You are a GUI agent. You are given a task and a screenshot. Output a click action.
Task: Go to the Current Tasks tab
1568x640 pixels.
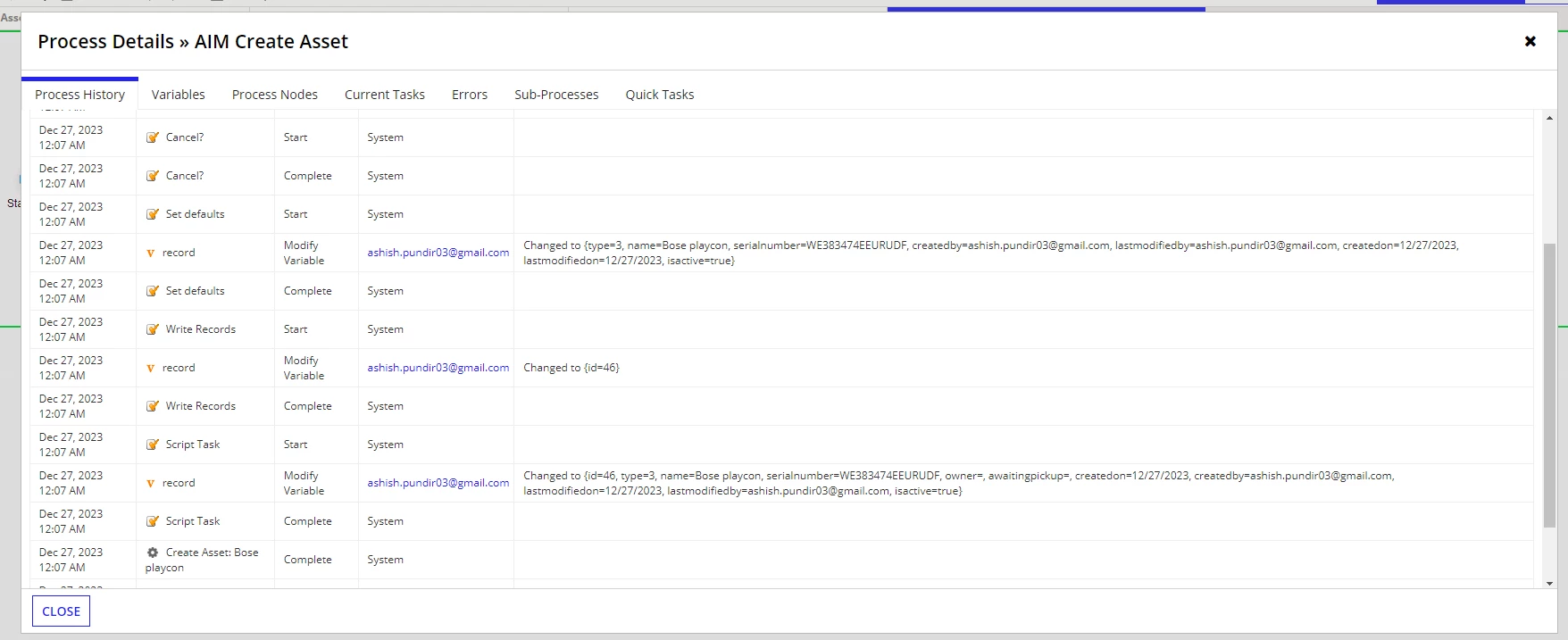(x=385, y=95)
